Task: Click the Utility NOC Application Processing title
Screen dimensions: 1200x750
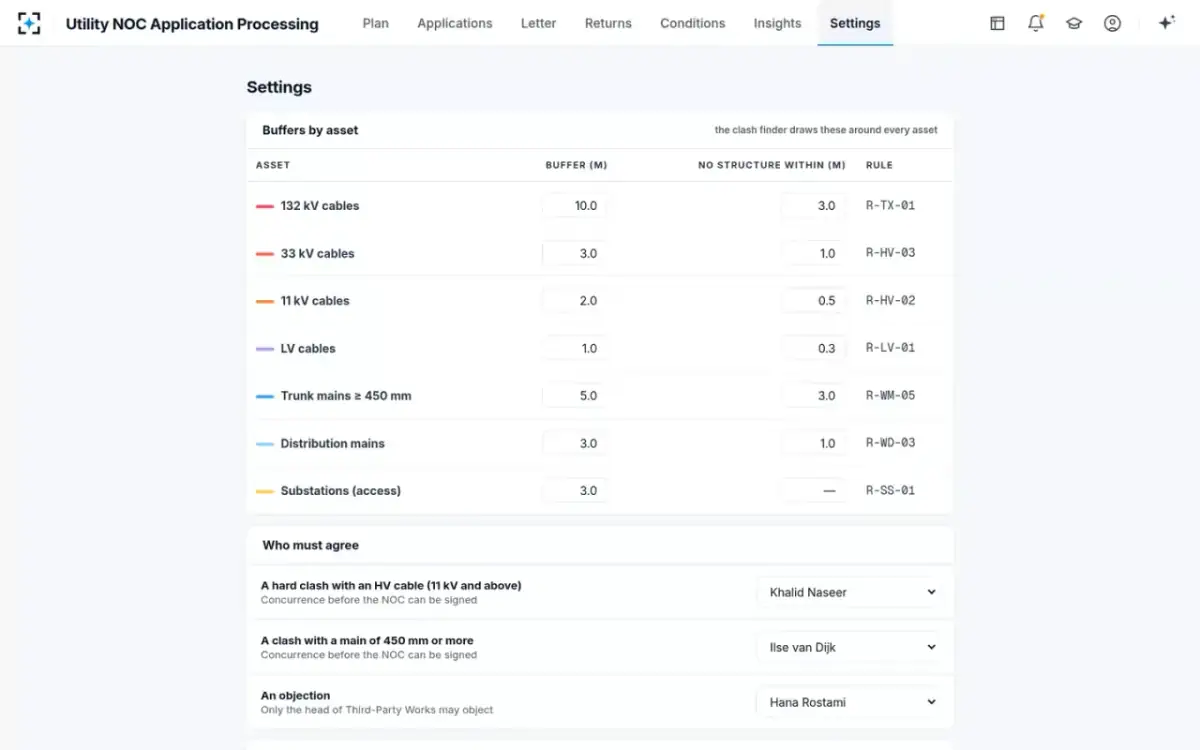Action: [x=192, y=24]
